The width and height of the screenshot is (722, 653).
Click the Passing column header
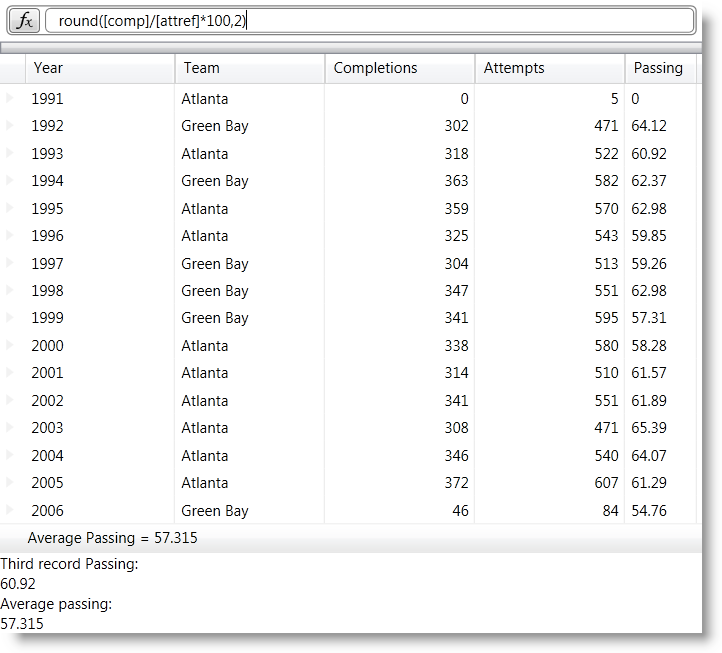click(x=658, y=68)
